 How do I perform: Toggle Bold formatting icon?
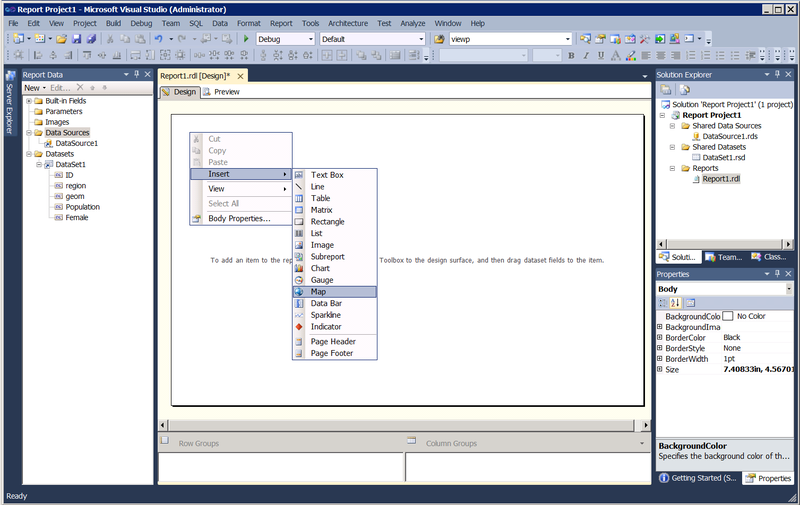click(571, 56)
